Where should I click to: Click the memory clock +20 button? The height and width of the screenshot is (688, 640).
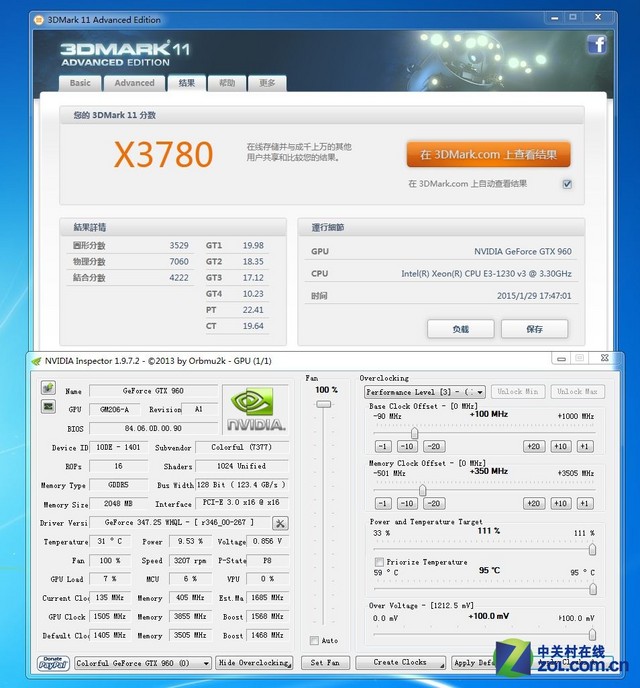tap(534, 503)
